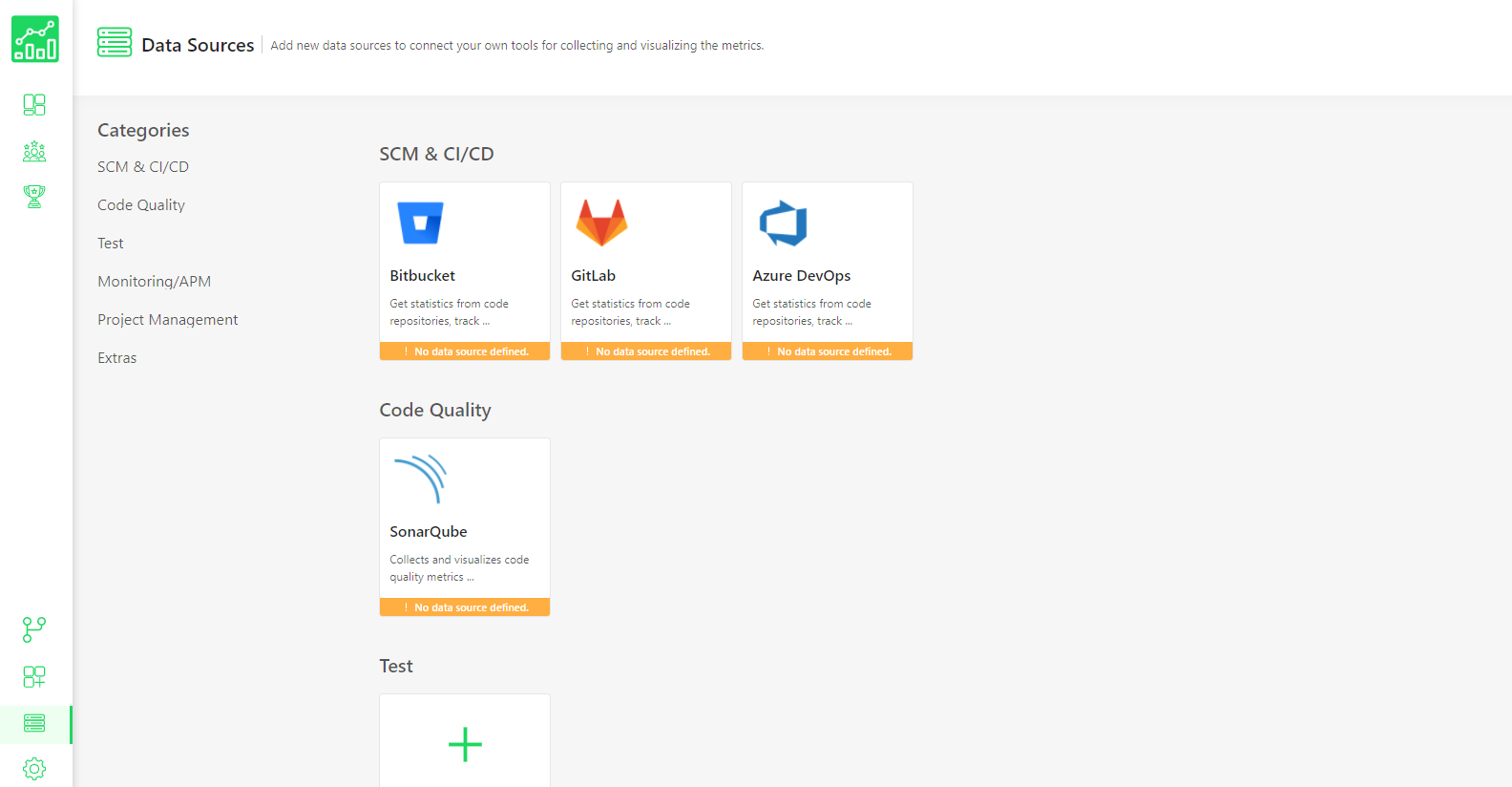This screenshot has width=1512, height=787.
Task: Open the Azure DevOps card title
Action: (802, 275)
